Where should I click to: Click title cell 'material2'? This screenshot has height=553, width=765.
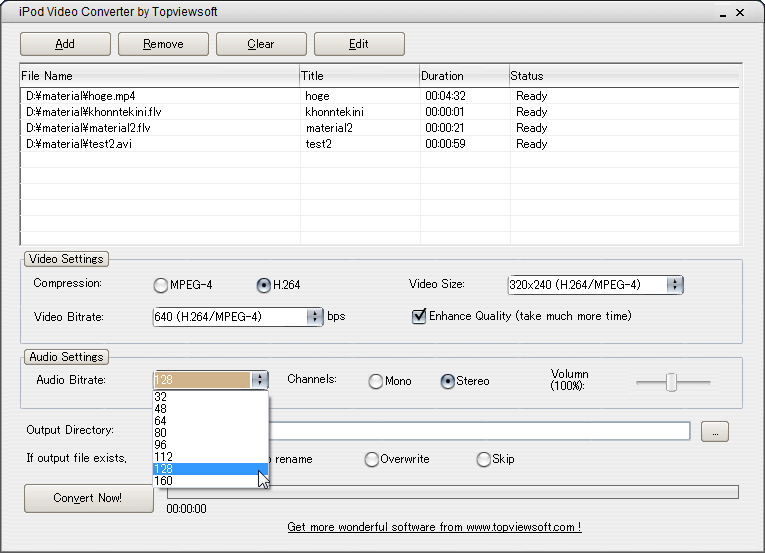tap(329, 128)
